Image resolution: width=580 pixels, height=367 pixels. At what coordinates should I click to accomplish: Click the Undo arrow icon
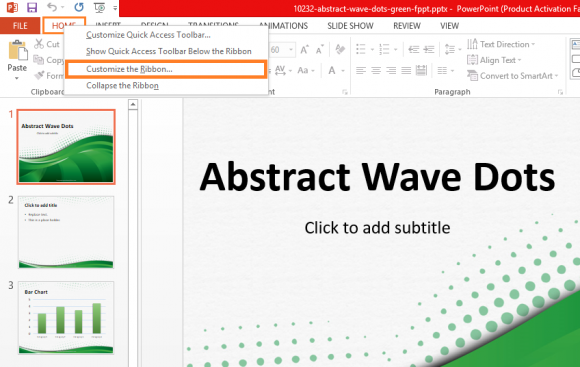tap(52, 7)
